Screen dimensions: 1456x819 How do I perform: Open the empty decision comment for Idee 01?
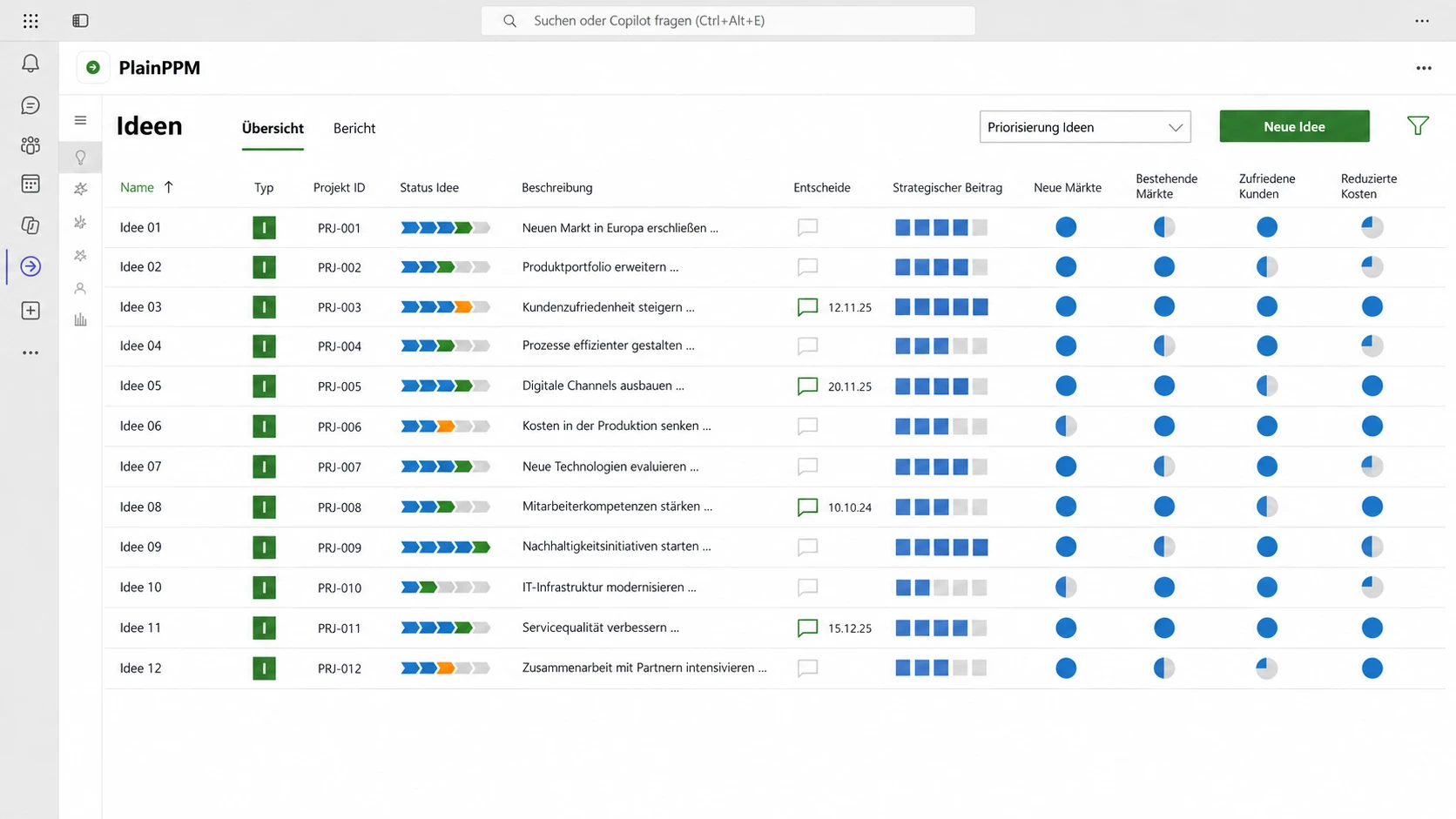point(807,228)
